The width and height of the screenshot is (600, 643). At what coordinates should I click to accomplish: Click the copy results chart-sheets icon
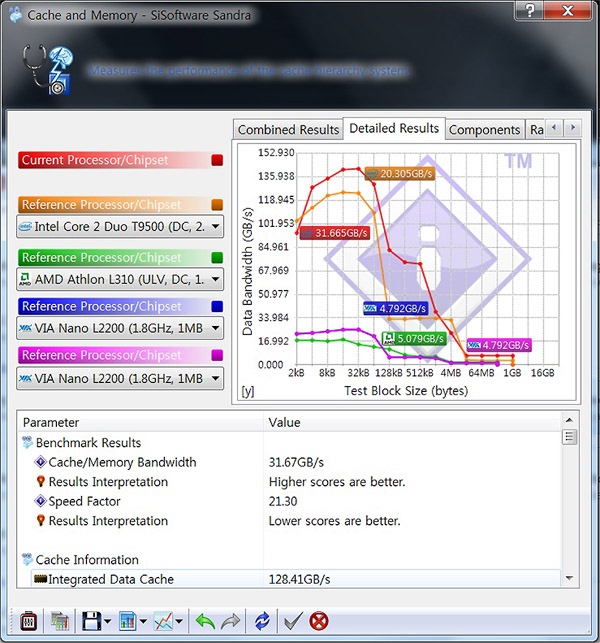click(x=60, y=621)
